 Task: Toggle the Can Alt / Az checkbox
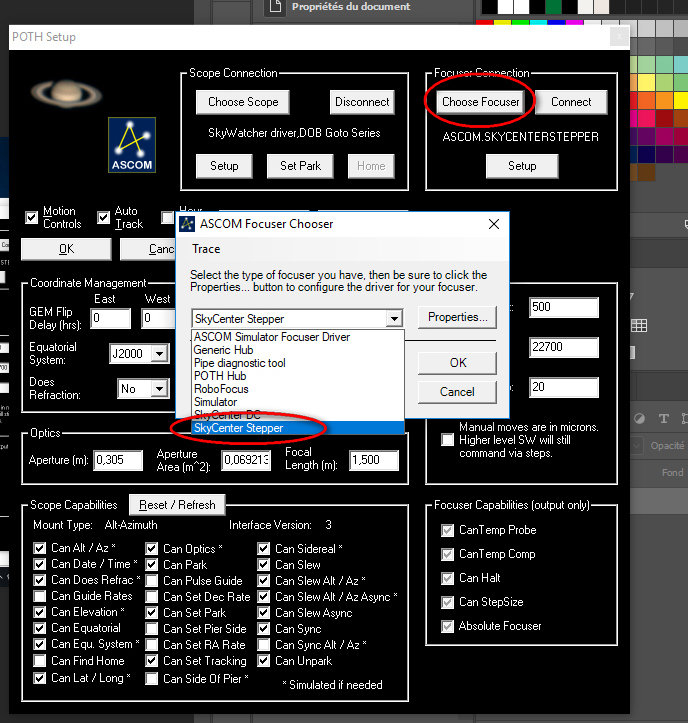(x=40, y=548)
